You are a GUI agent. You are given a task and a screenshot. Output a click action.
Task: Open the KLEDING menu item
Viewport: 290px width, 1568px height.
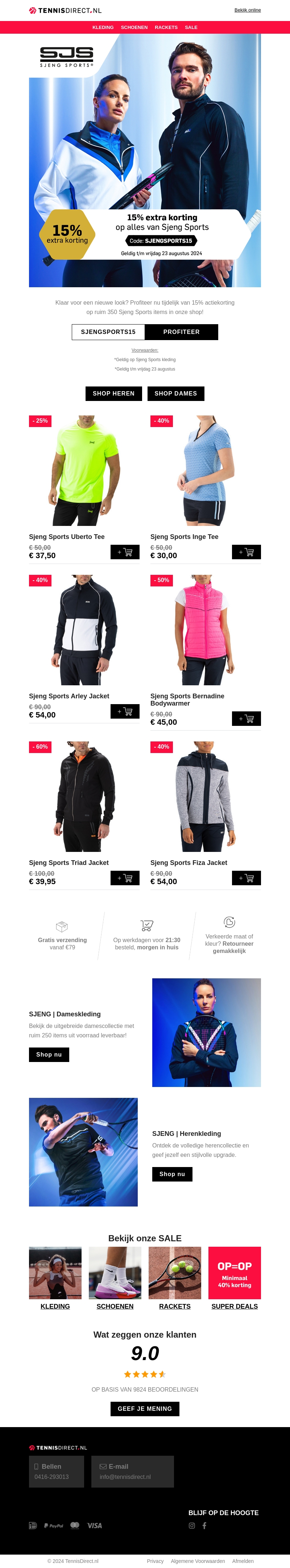click(103, 28)
